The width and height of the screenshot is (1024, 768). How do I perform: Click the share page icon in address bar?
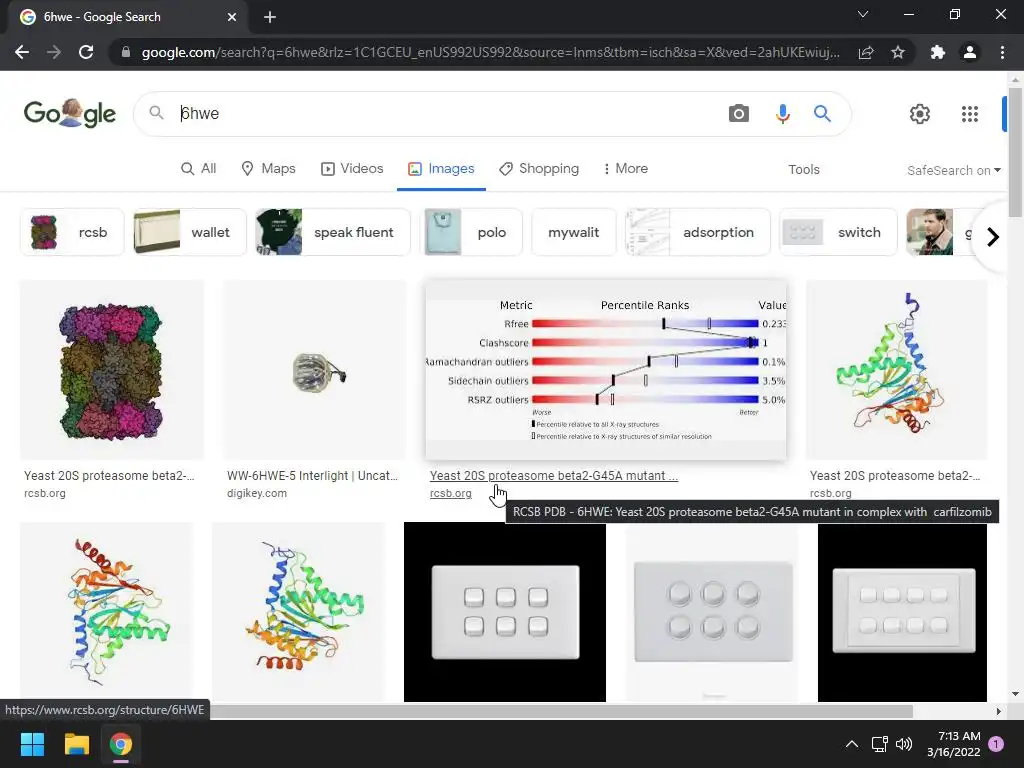866,52
